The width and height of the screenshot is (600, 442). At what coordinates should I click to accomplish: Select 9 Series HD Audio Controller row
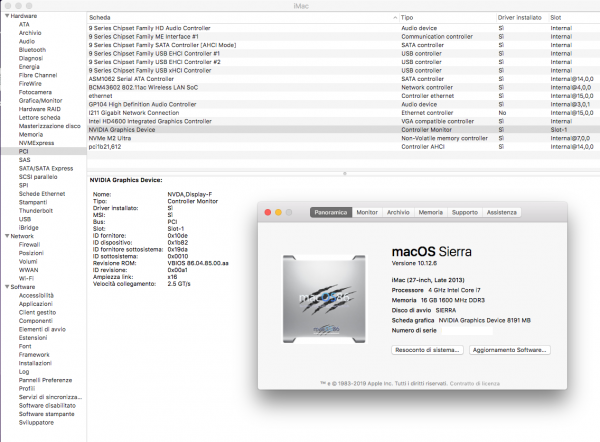click(343, 28)
